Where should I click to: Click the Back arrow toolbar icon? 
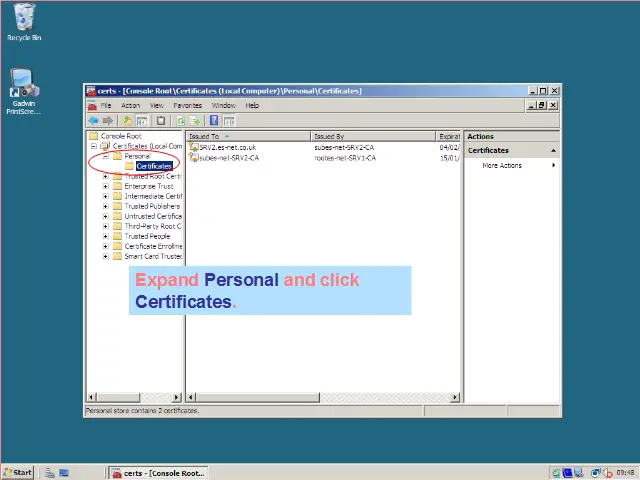[92, 120]
